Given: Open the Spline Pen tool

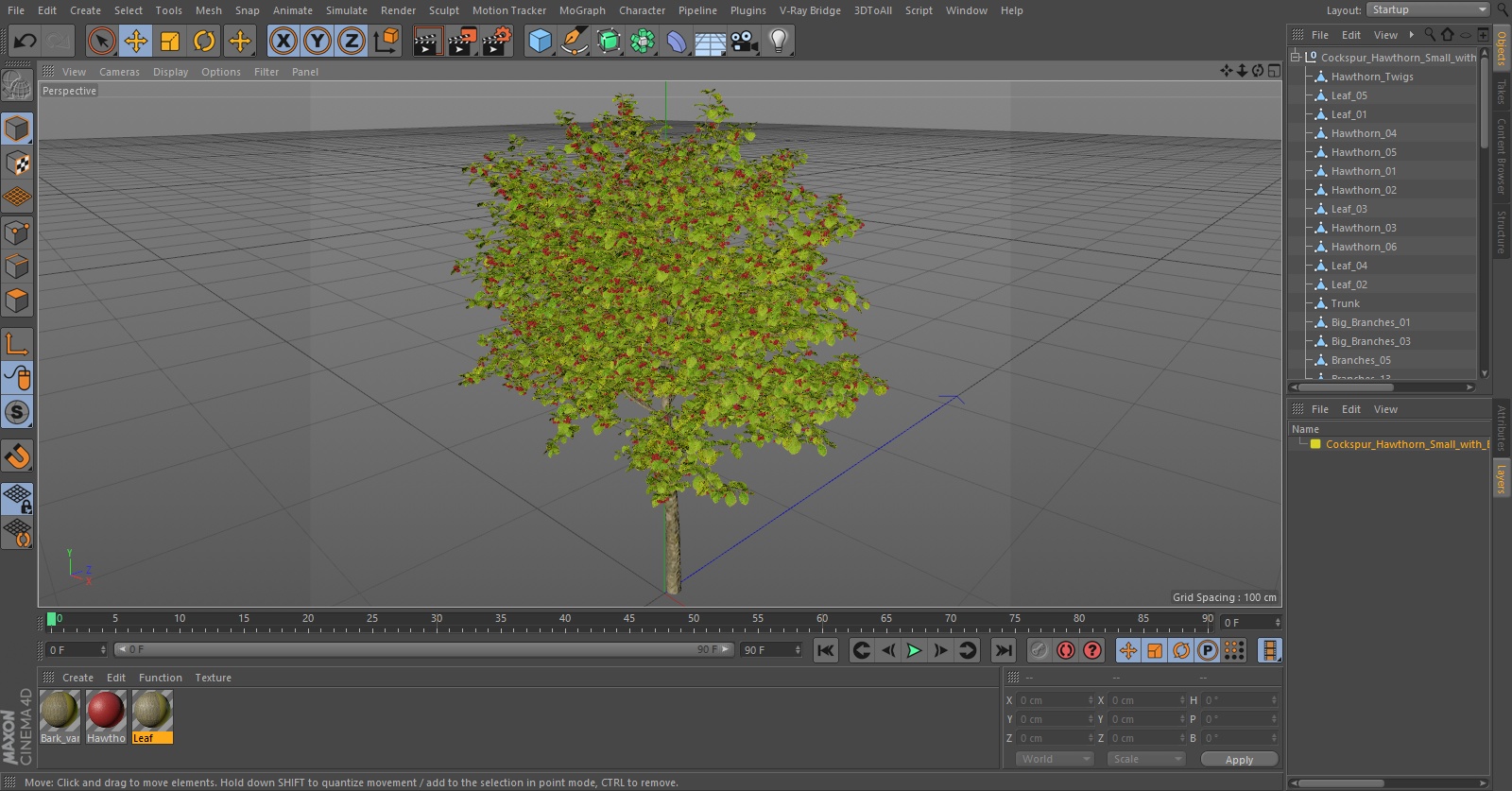Looking at the screenshot, I should [x=574, y=41].
